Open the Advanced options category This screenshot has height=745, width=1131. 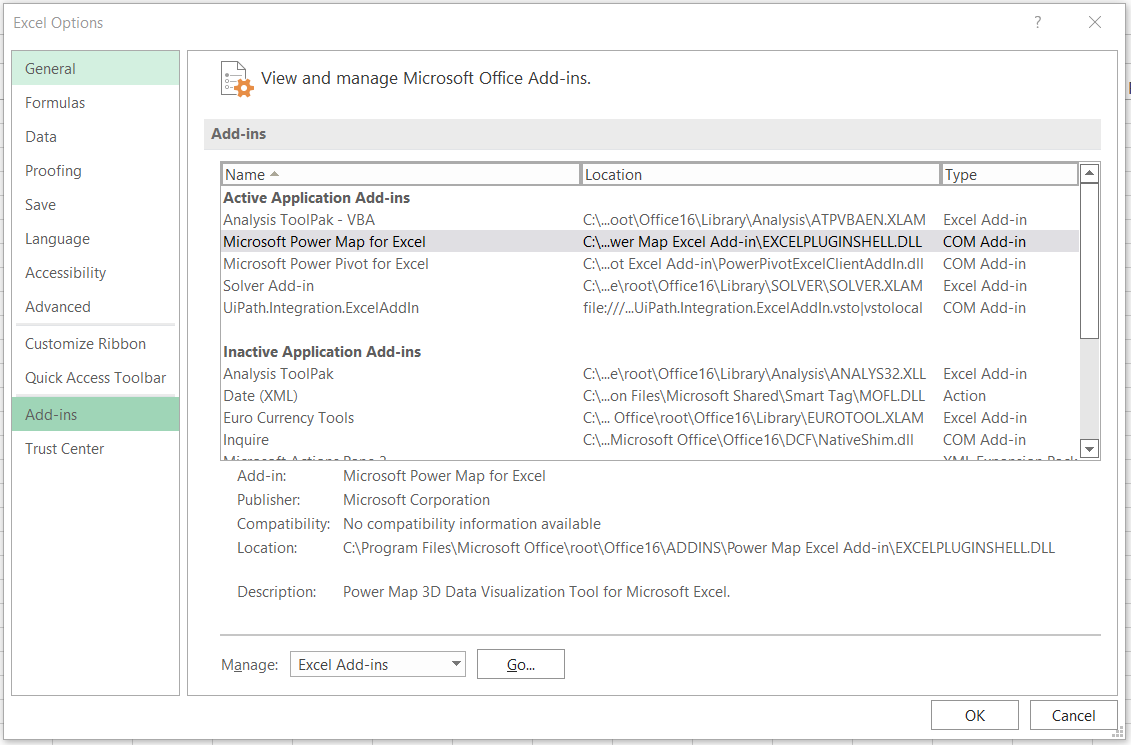(x=57, y=307)
